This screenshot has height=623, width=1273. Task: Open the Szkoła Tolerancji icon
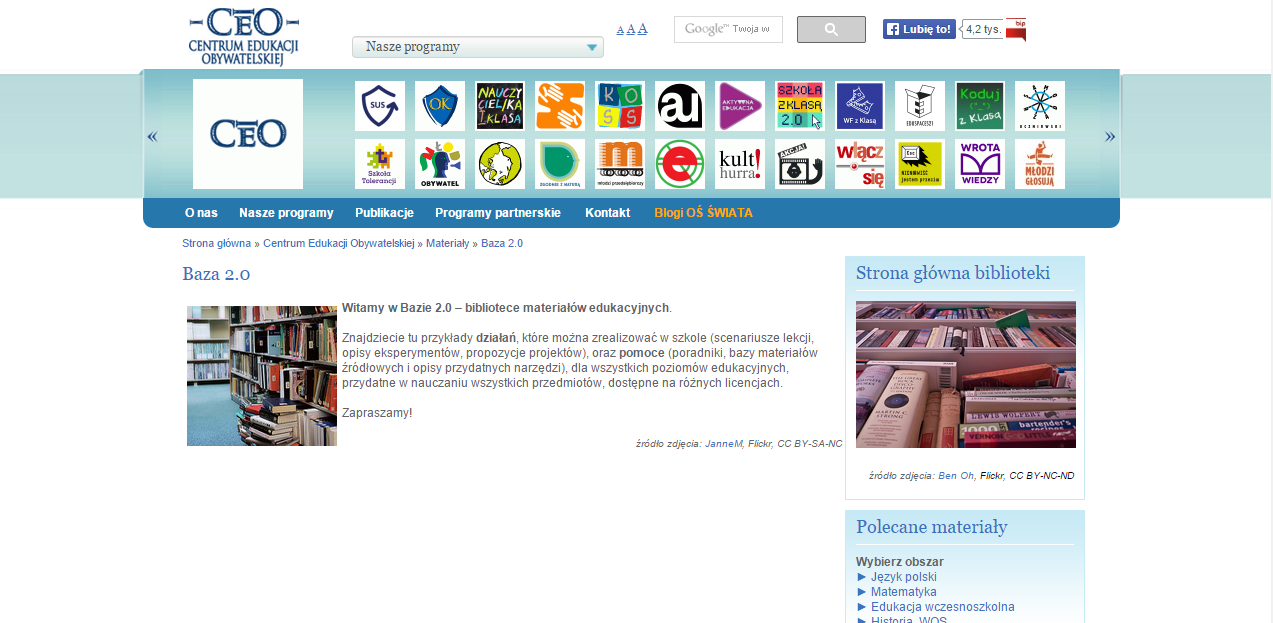[x=380, y=164]
